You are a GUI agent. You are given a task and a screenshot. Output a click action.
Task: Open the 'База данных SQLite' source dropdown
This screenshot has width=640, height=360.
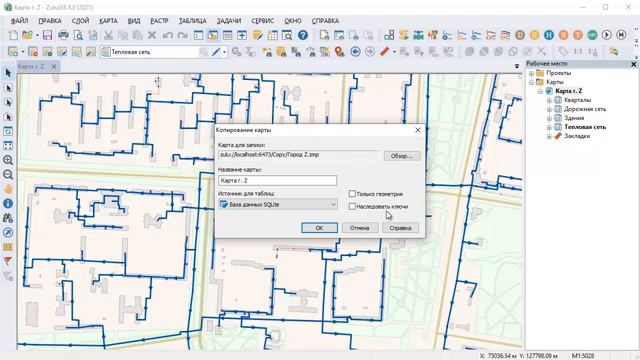click(278, 204)
